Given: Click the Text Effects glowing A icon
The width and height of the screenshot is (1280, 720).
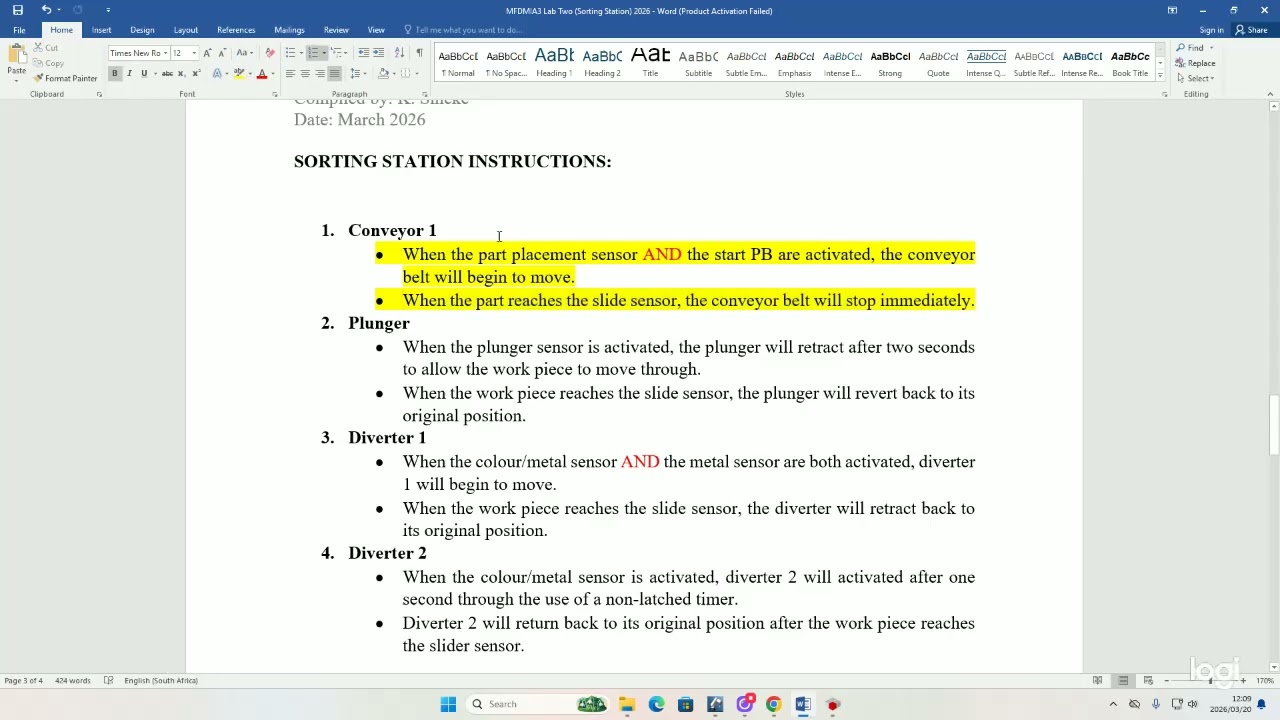Looking at the screenshot, I should (x=217, y=74).
